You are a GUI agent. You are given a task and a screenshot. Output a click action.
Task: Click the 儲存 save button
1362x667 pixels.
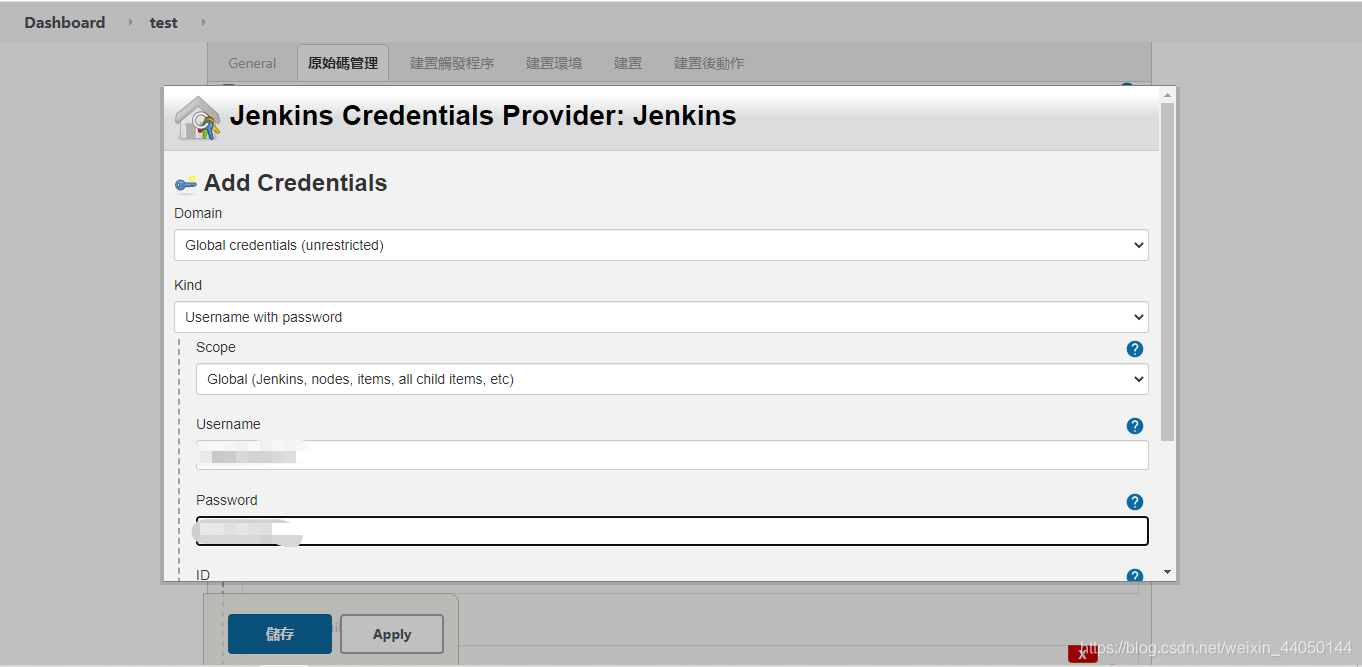point(280,634)
